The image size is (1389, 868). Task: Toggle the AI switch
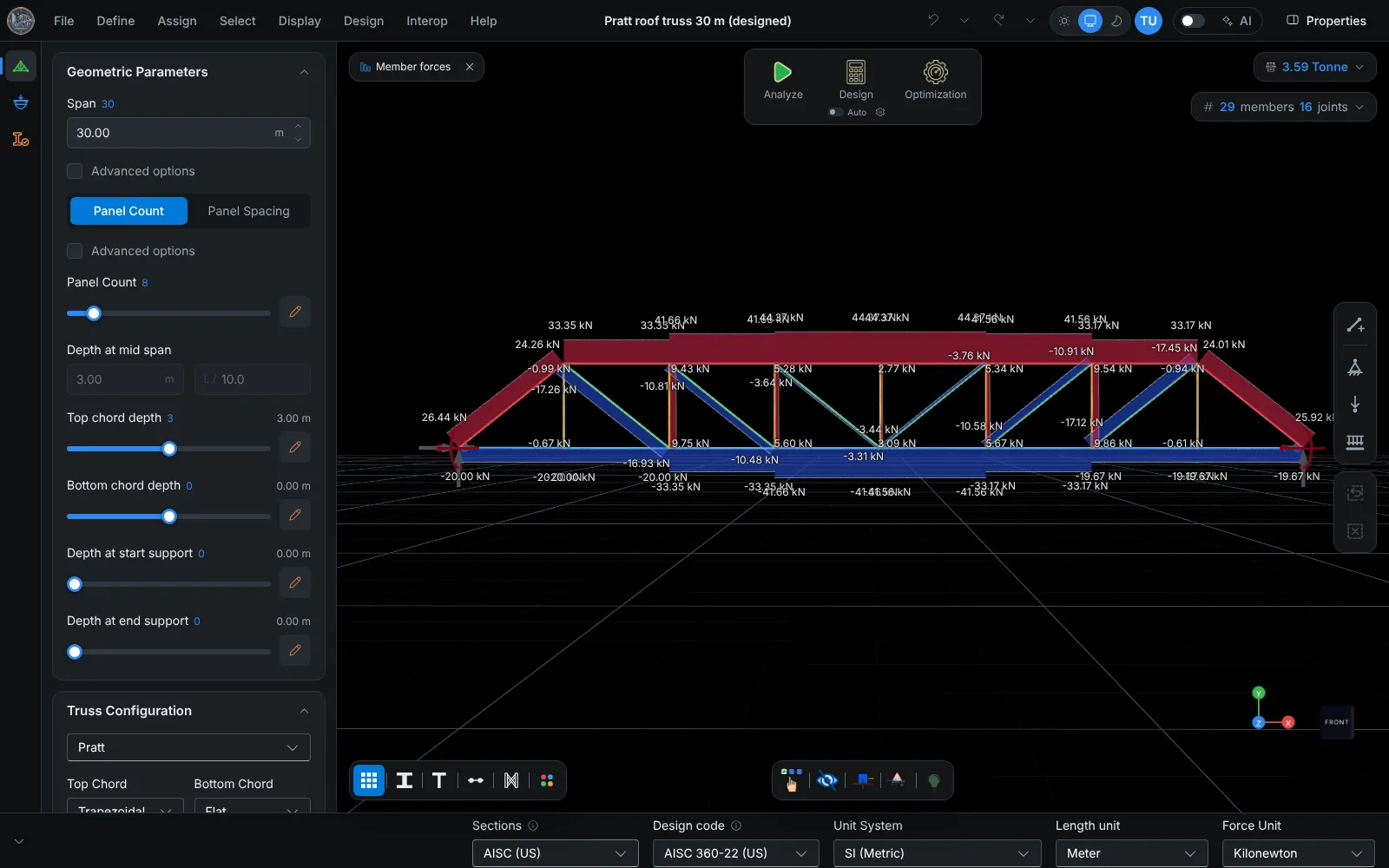click(1193, 21)
